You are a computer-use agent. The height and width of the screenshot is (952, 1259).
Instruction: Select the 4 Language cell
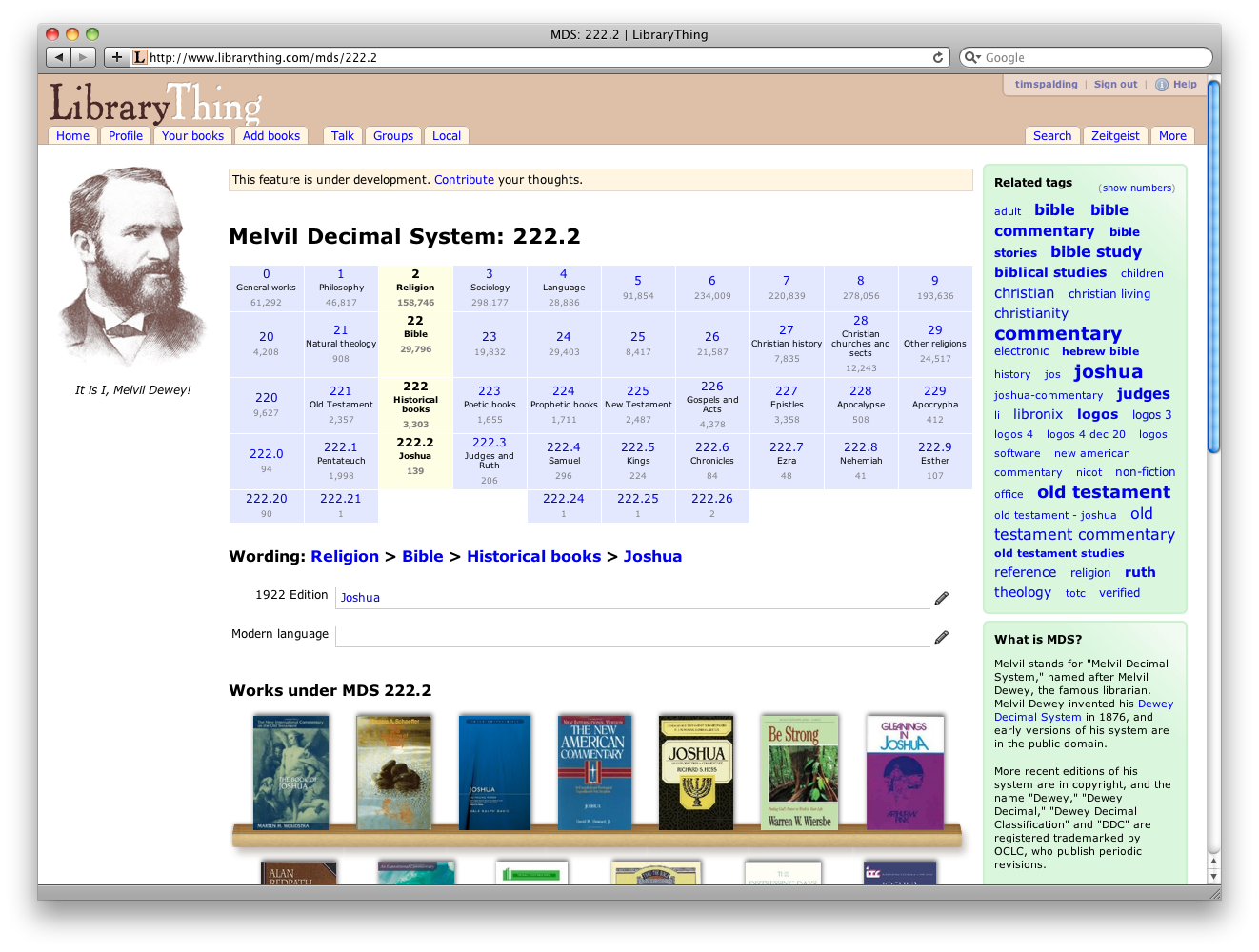coord(564,288)
